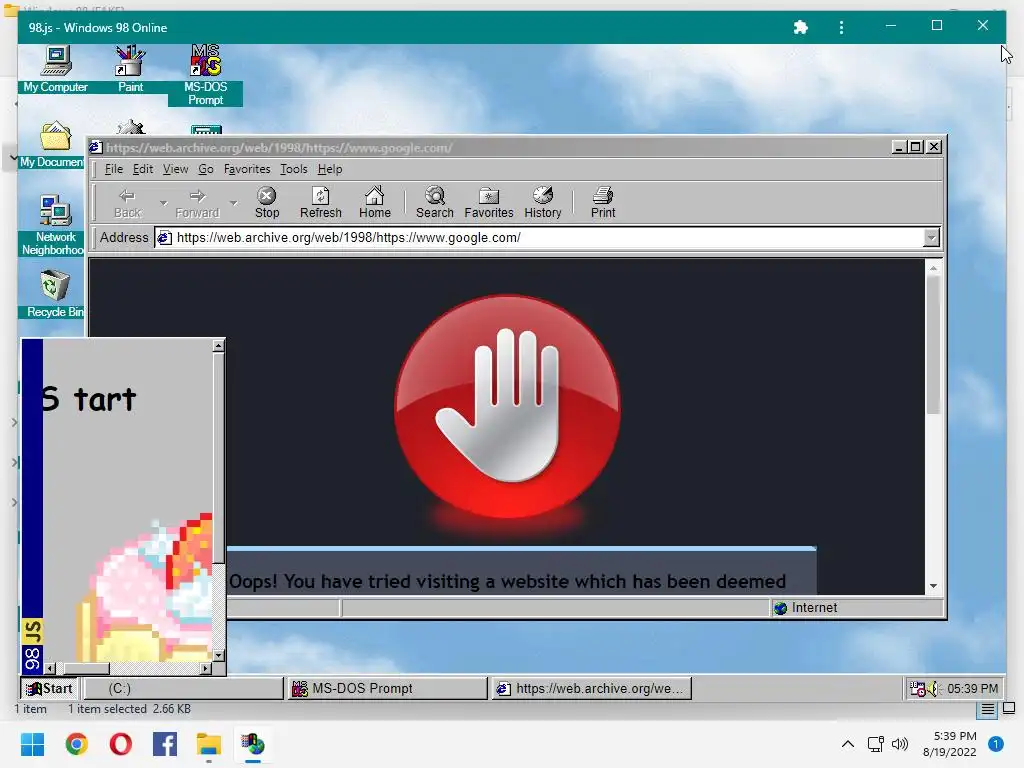Click Windows 11 network tray icon
The image size is (1024, 768).
(876, 744)
